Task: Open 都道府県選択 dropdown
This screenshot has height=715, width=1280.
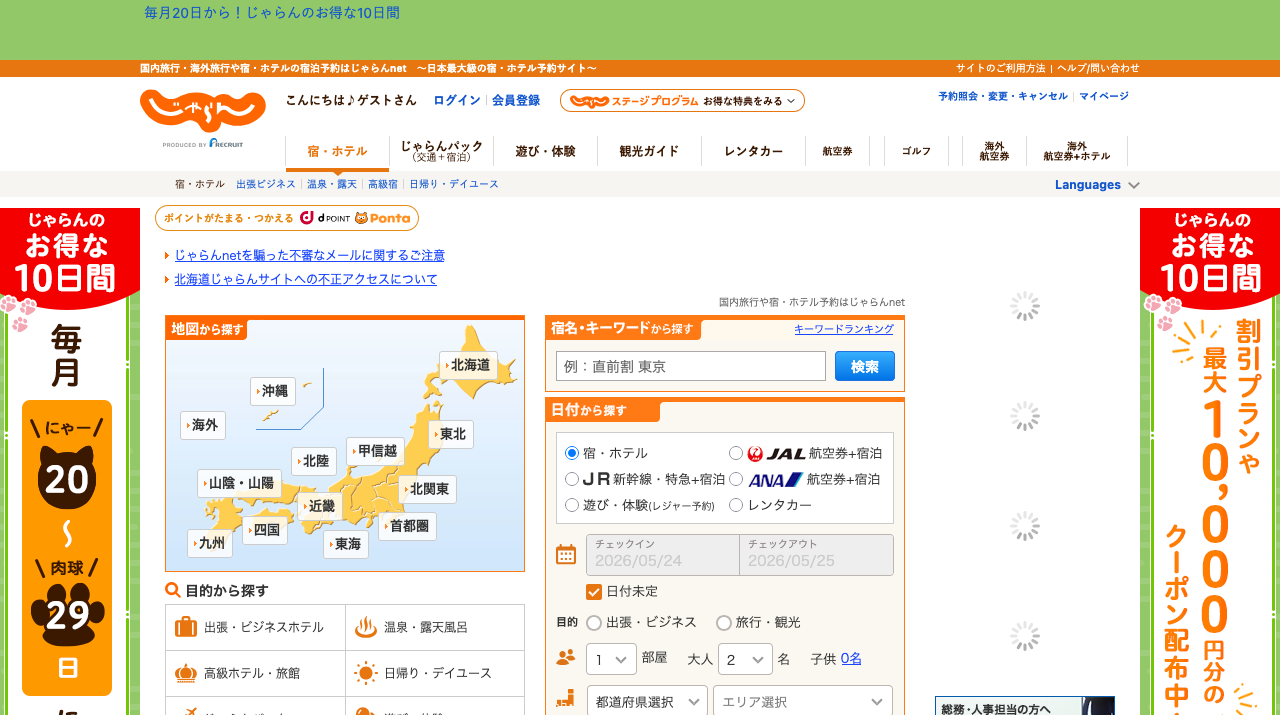Action: [647, 701]
